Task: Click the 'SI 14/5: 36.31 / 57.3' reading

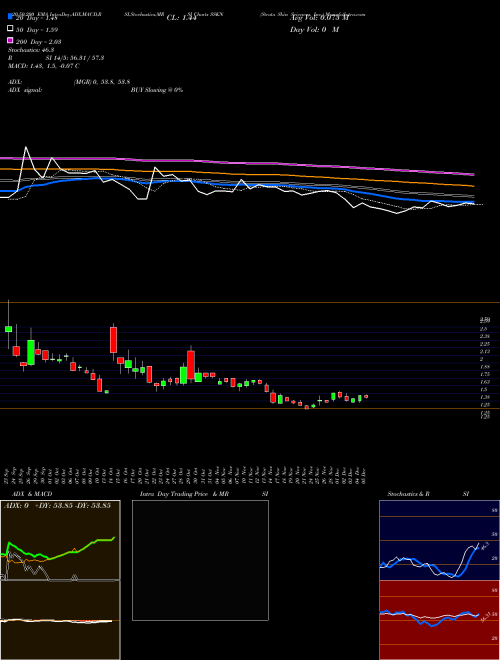Action: [75, 58]
